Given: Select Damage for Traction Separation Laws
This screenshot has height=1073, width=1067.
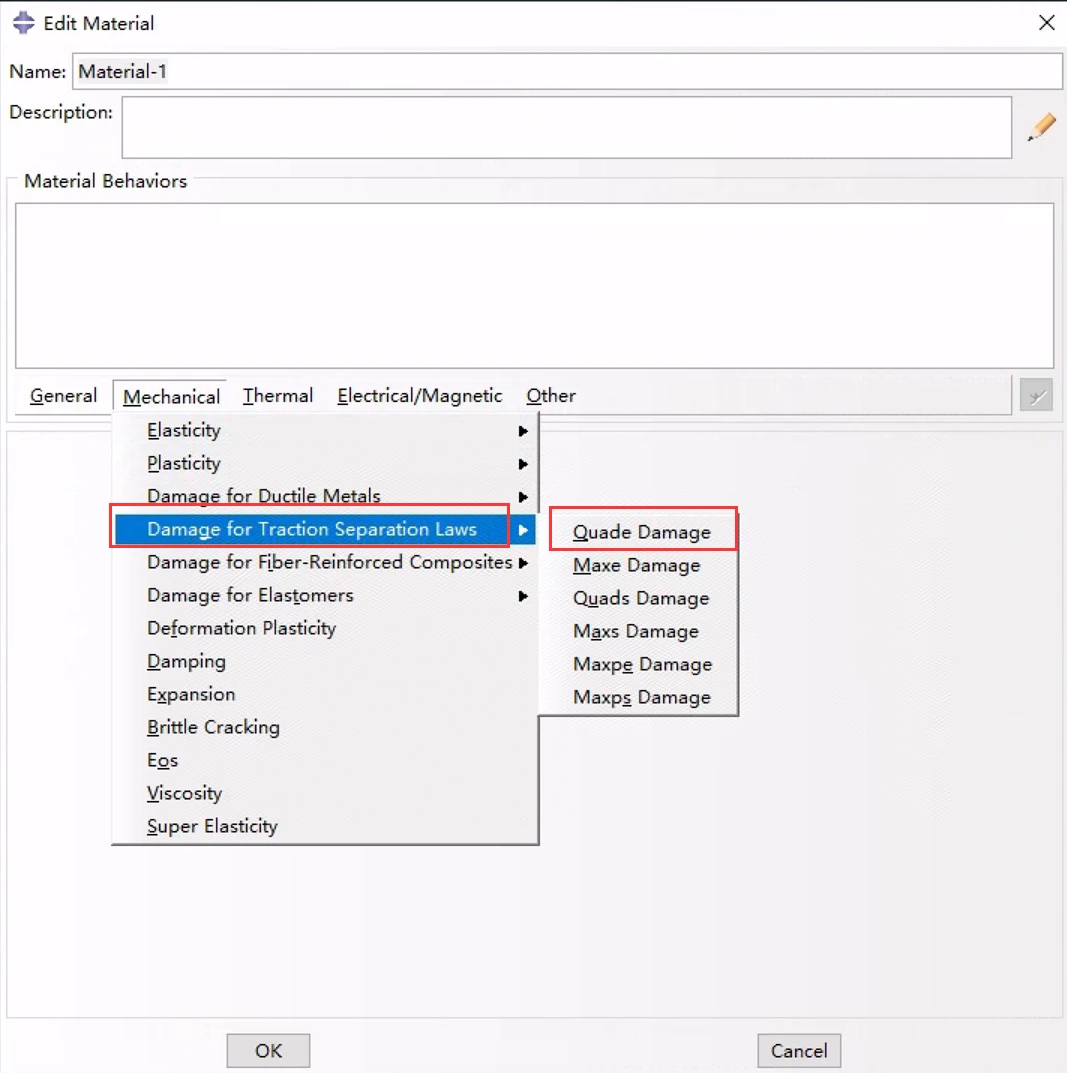Looking at the screenshot, I should (326, 529).
